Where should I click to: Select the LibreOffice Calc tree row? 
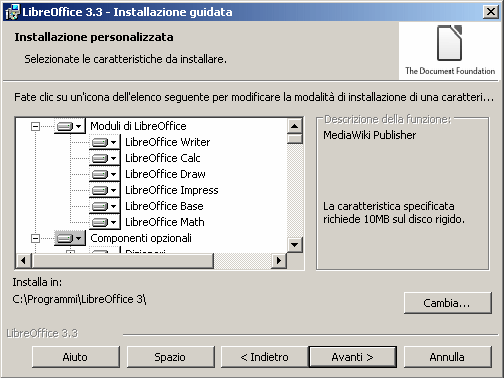pos(163,158)
